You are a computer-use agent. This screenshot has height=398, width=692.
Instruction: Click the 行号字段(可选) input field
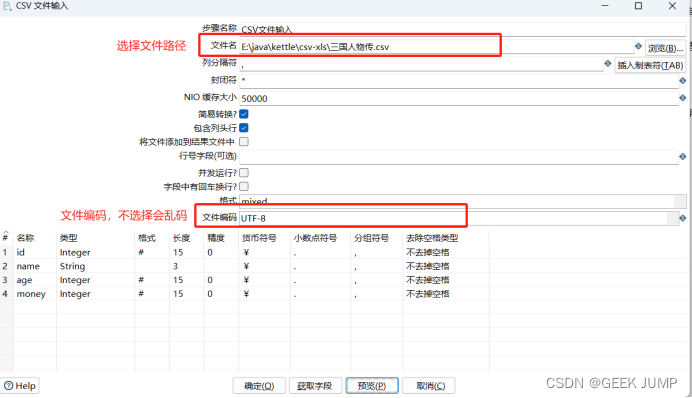tap(459, 157)
